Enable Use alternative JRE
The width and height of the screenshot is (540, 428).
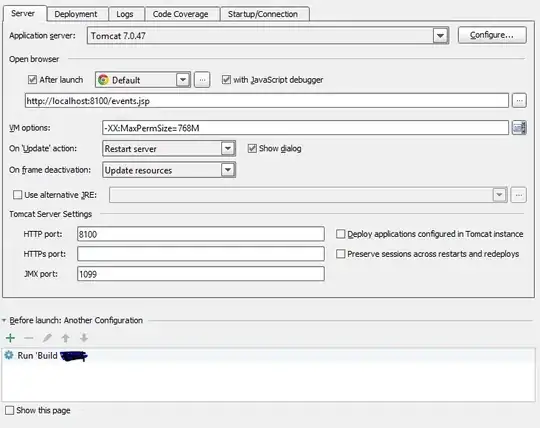point(17,195)
